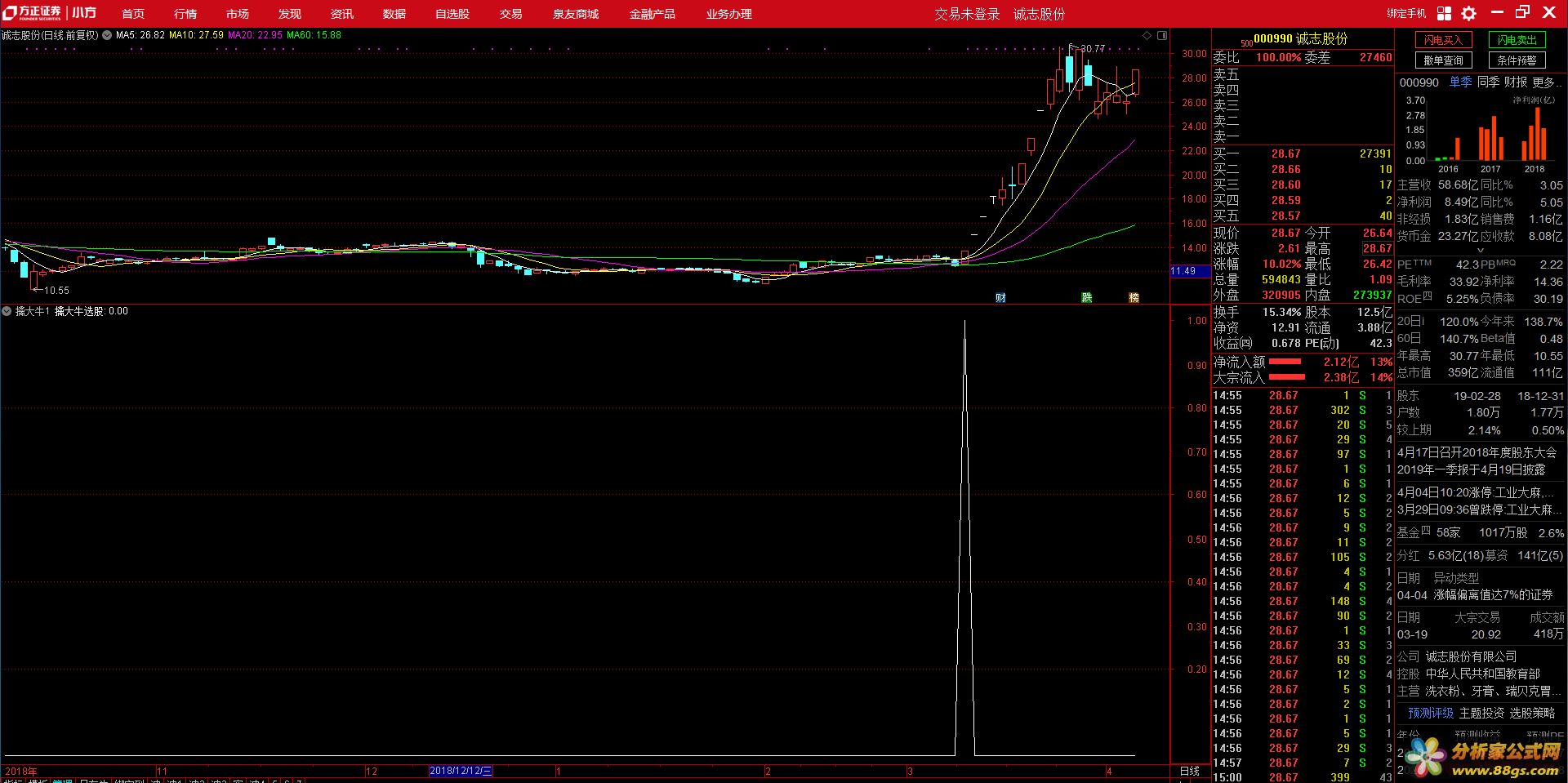
Task: Open dropdown arrow beside 擒大牛1 indicator
Action: pyautogui.click(x=7, y=311)
